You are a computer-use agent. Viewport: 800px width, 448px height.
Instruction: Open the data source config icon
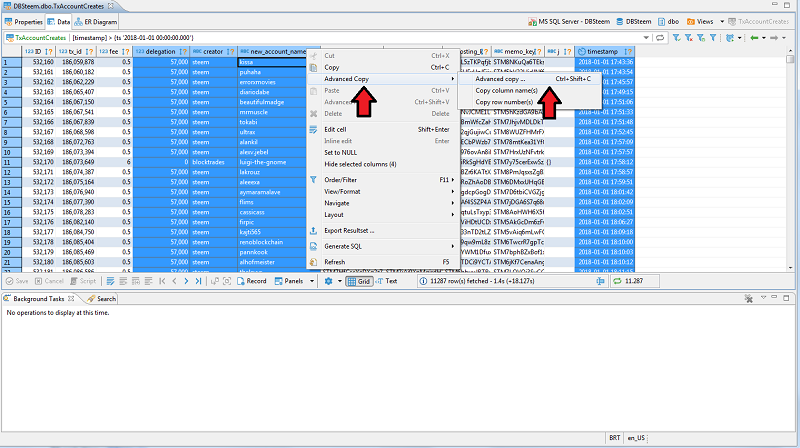(x=730, y=38)
